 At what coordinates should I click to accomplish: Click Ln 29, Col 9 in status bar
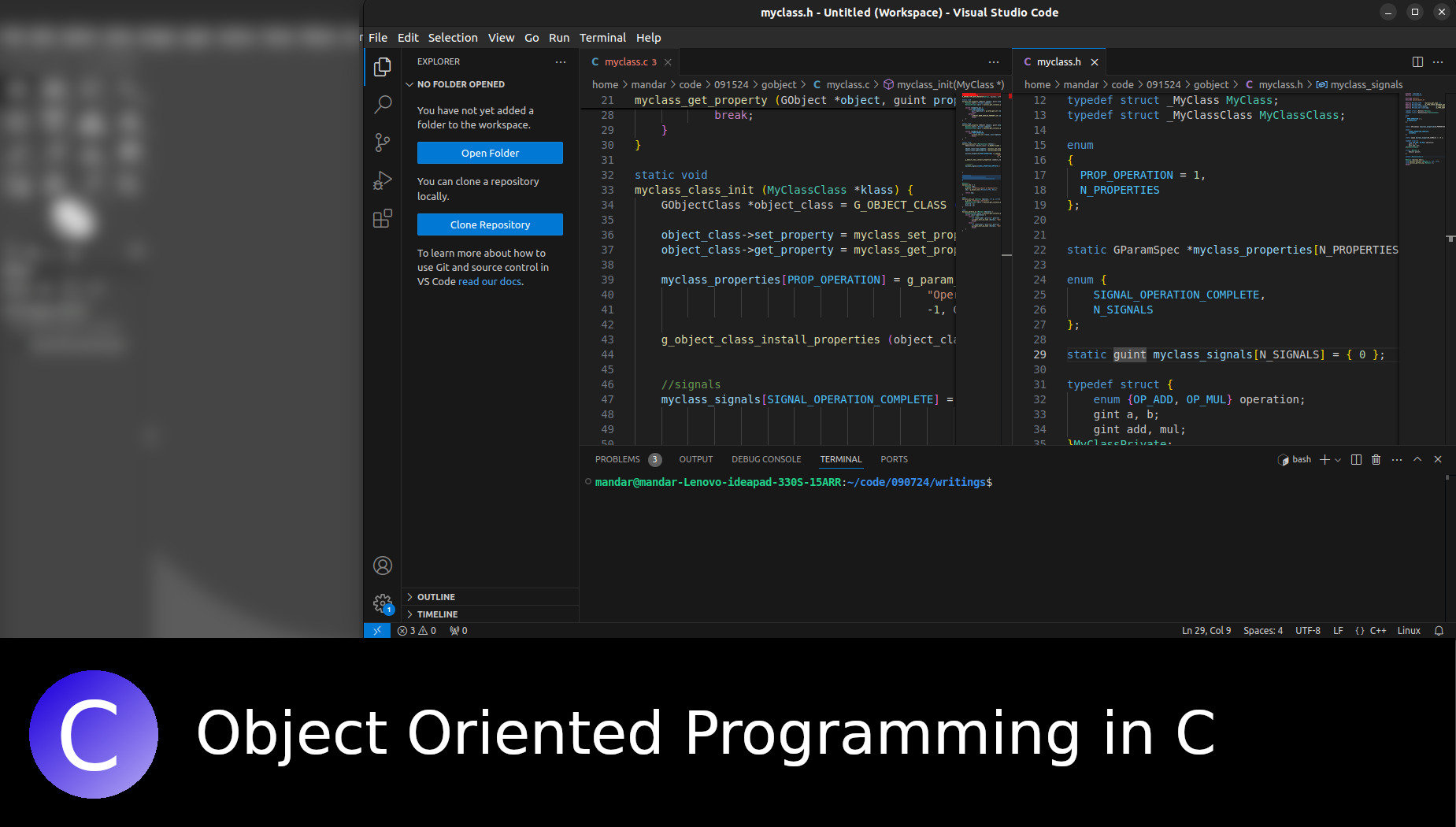(x=1206, y=631)
